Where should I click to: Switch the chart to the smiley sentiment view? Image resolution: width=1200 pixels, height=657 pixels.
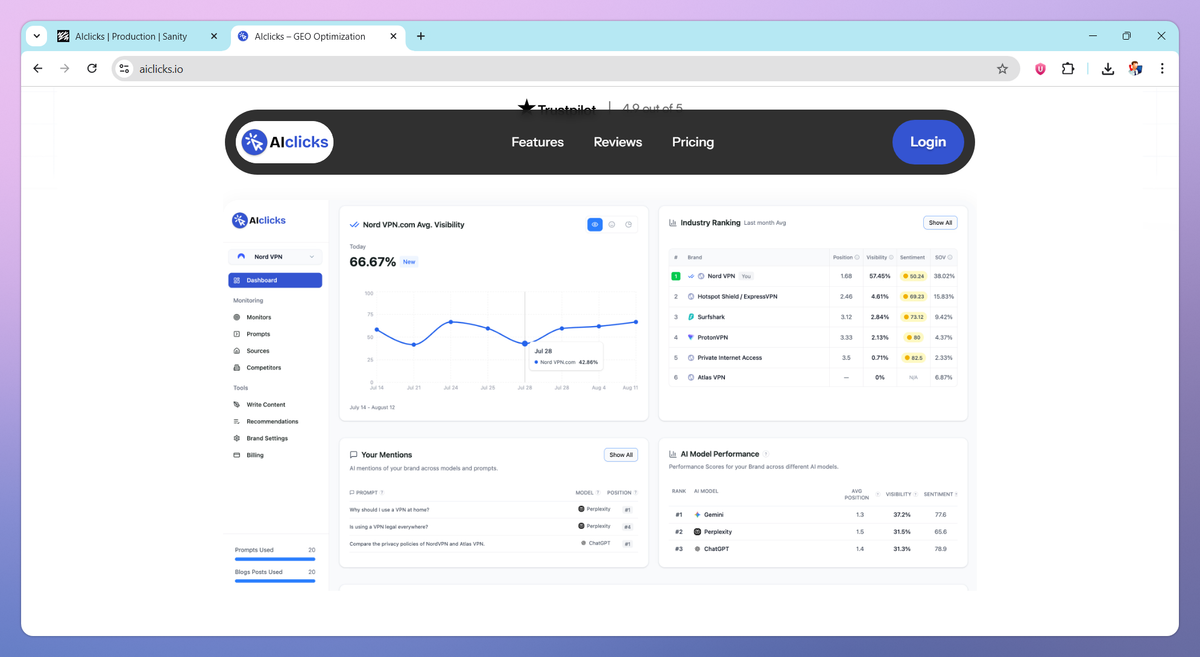click(612, 225)
